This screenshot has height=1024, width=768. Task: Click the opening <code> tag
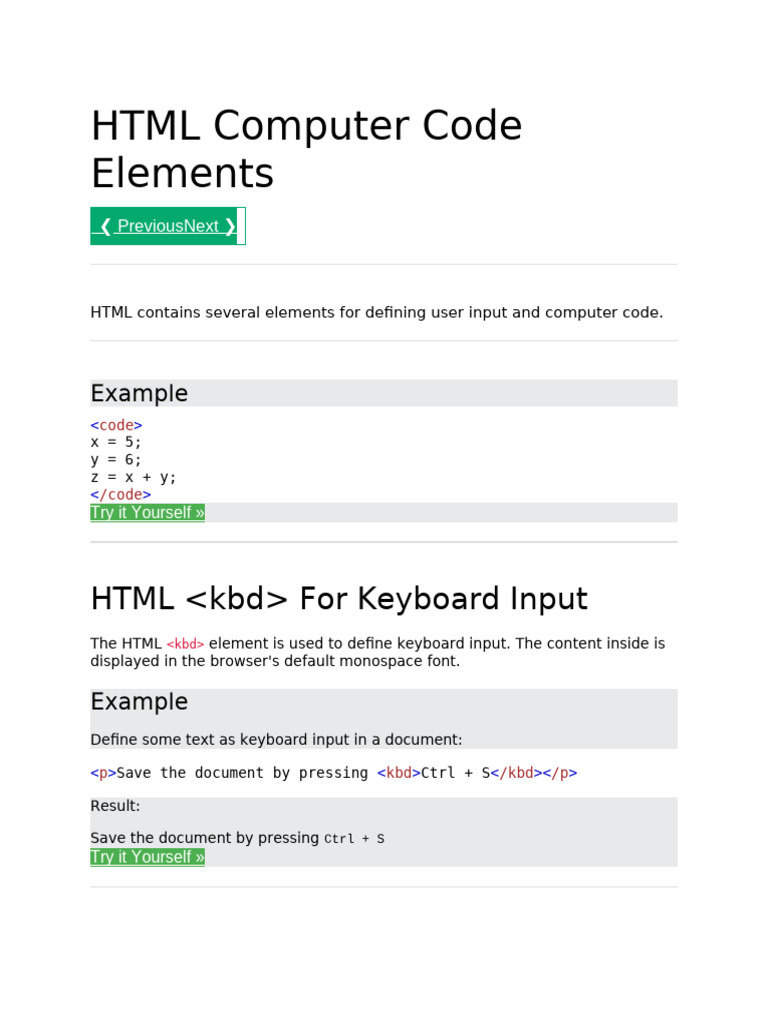(x=116, y=425)
